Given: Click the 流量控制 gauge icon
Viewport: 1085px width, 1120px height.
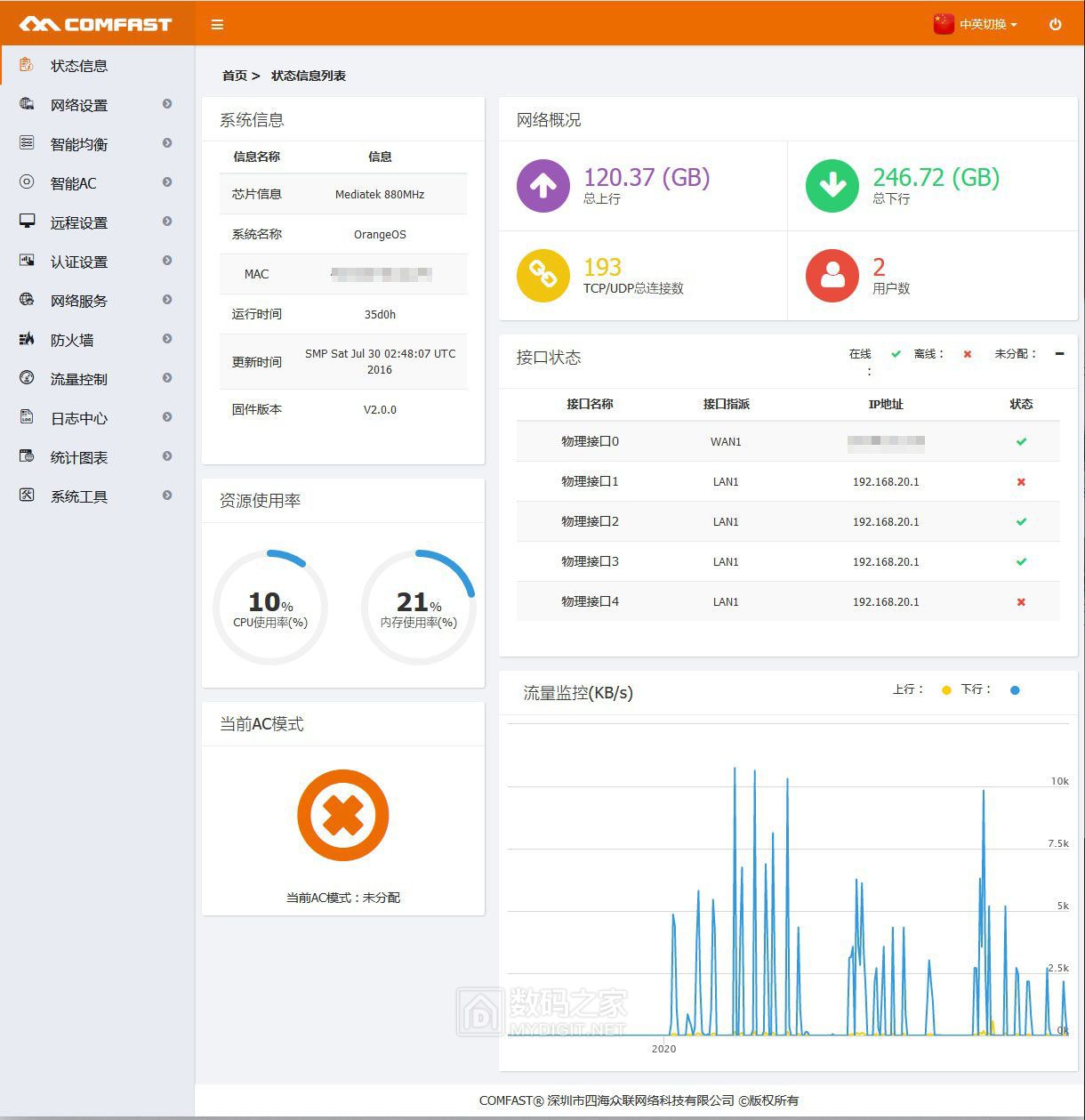Looking at the screenshot, I should 27,377.
